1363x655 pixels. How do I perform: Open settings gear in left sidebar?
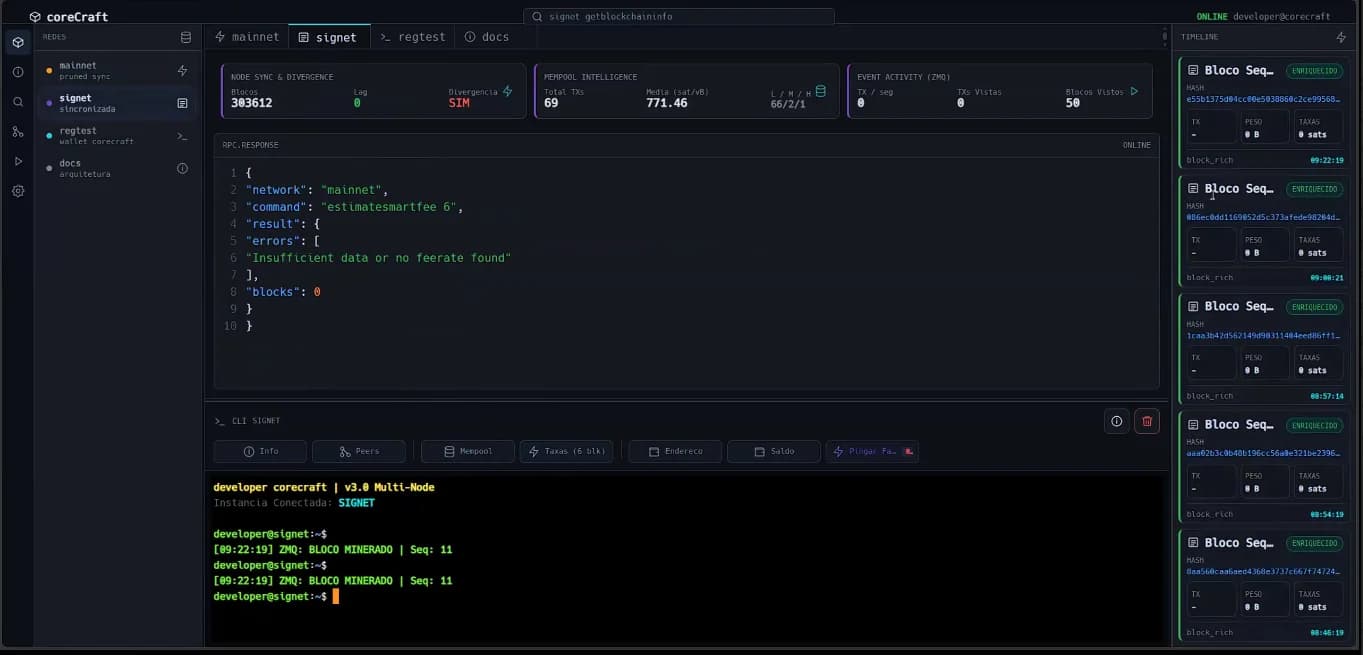click(x=18, y=191)
